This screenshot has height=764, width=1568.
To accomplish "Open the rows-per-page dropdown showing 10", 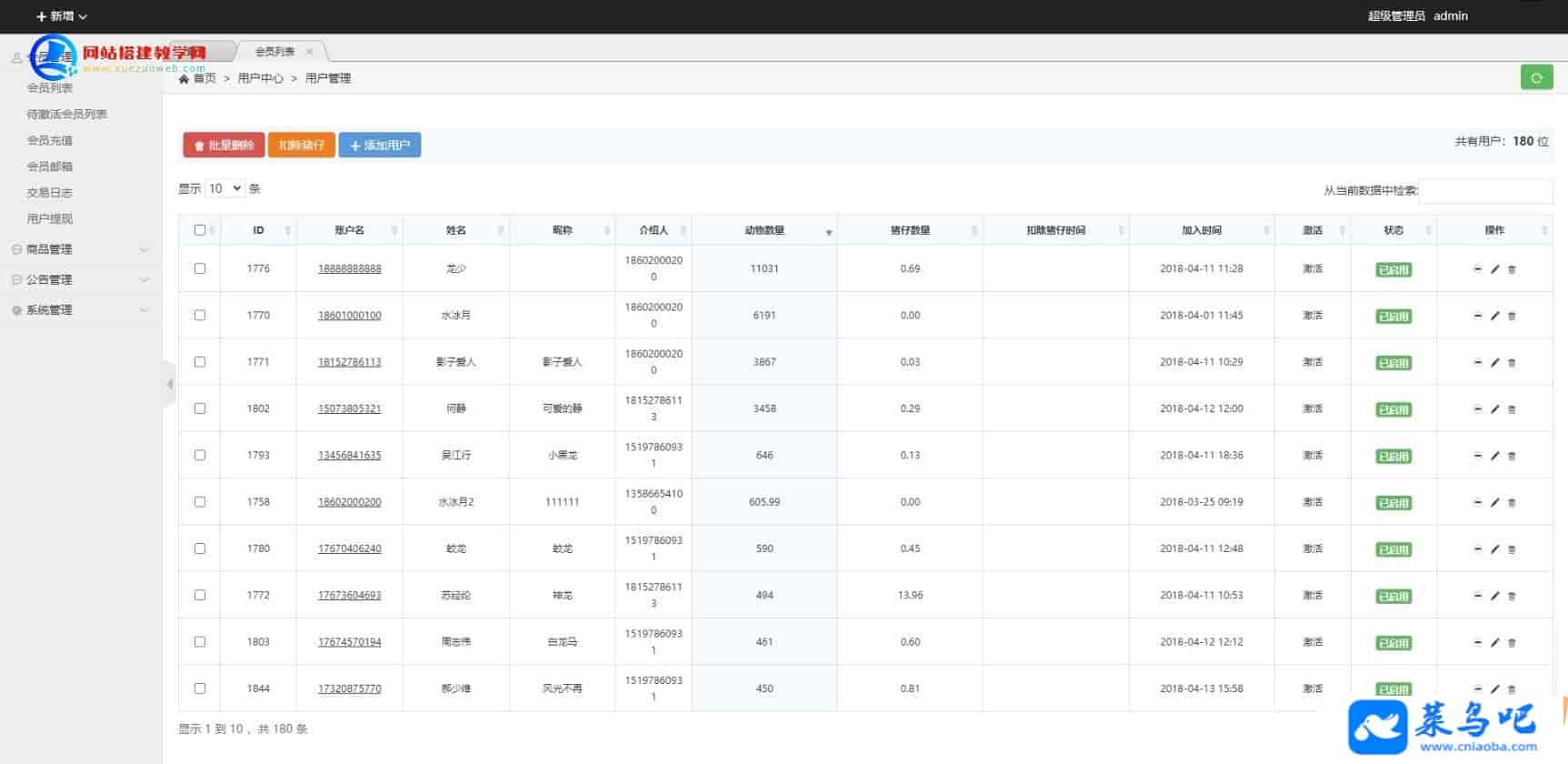I will click(x=225, y=188).
